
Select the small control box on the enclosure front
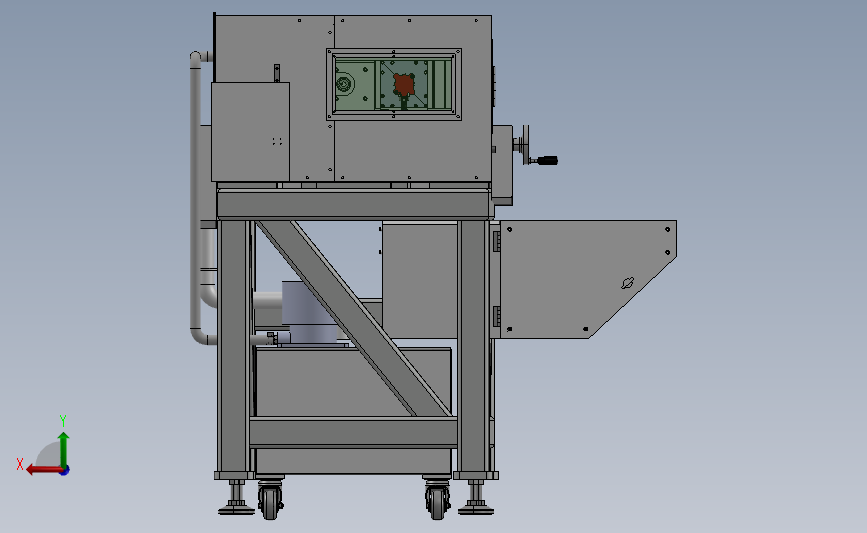pos(250,132)
